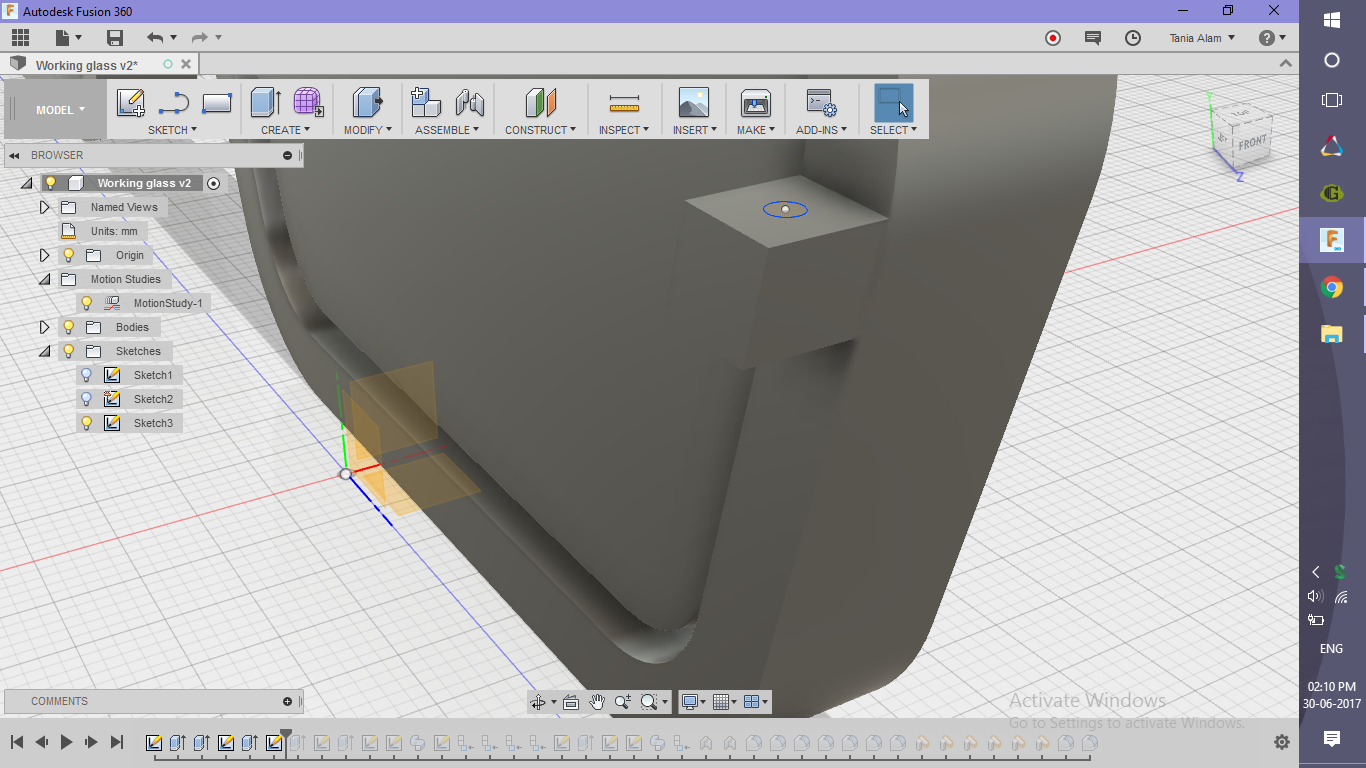Click the Pan hand tool
The height and width of the screenshot is (768, 1366).
pos(597,702)
